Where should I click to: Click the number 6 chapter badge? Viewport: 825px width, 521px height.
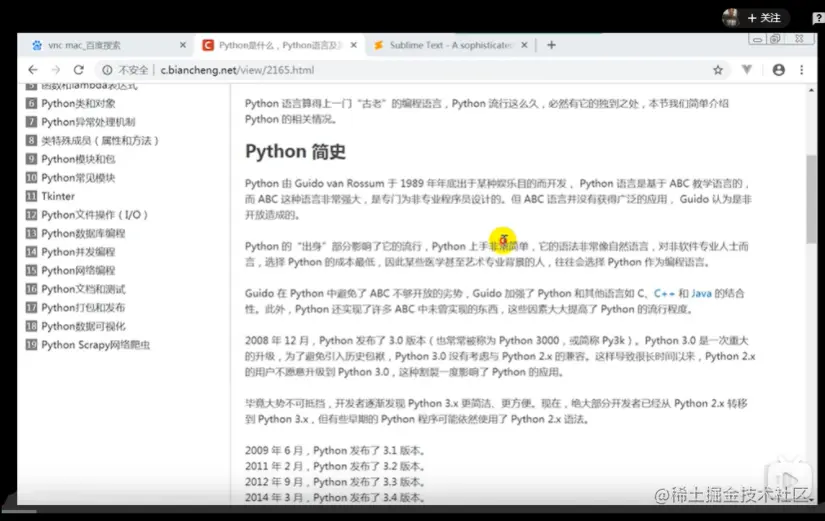(32, 103)
